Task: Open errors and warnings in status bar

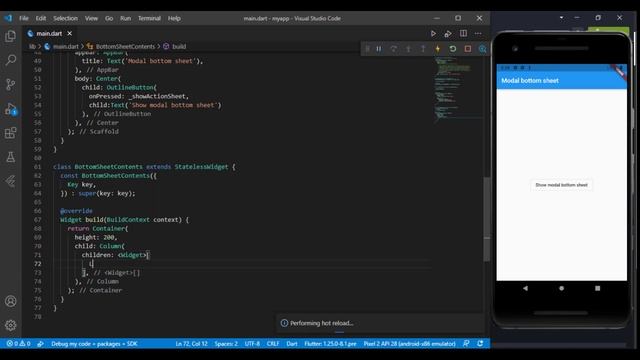Action: pyautogui.click(x=18, y=344)
